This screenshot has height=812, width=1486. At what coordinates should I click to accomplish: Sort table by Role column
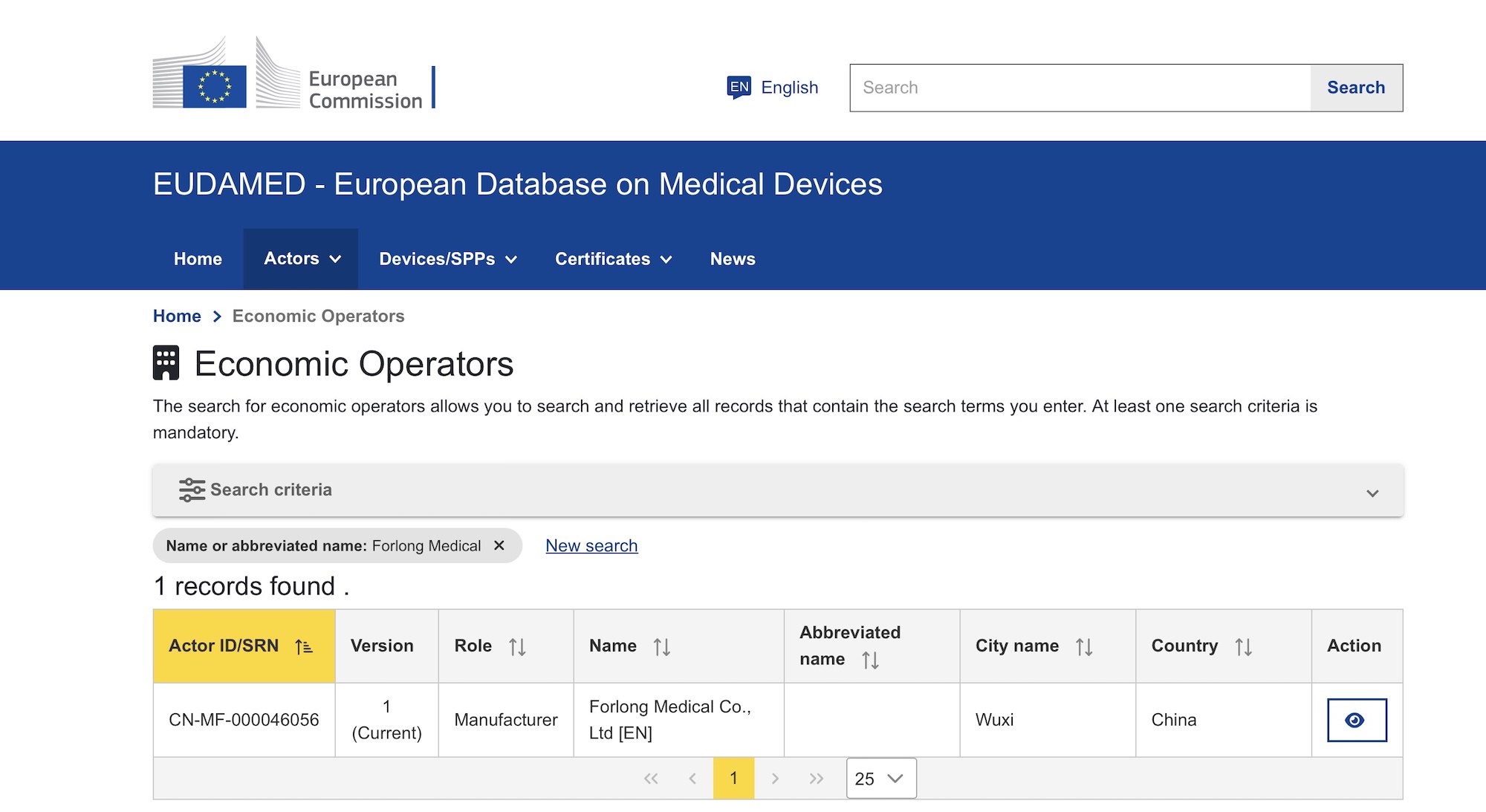point(517,647)
